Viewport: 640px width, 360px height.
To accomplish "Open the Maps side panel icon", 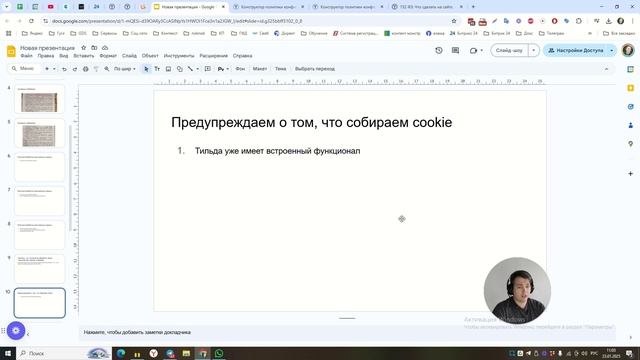I will click(631, 144).
